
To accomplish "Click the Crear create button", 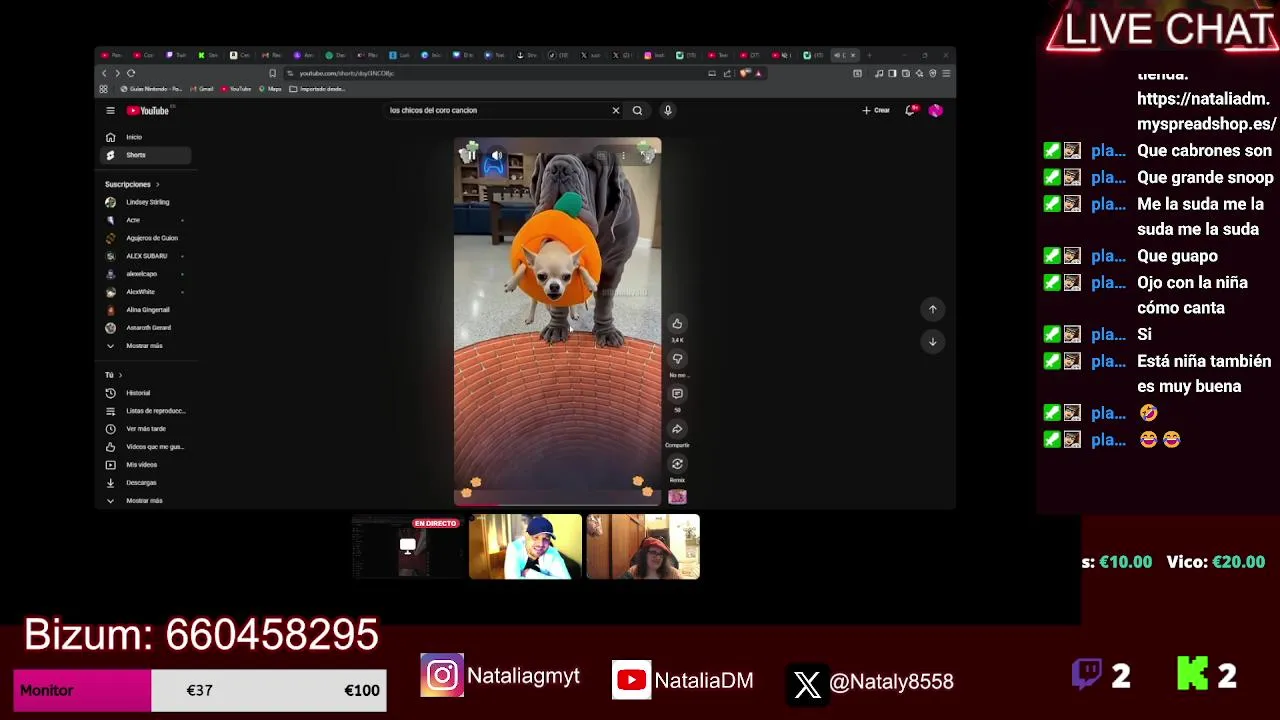I will click(876, 111).
